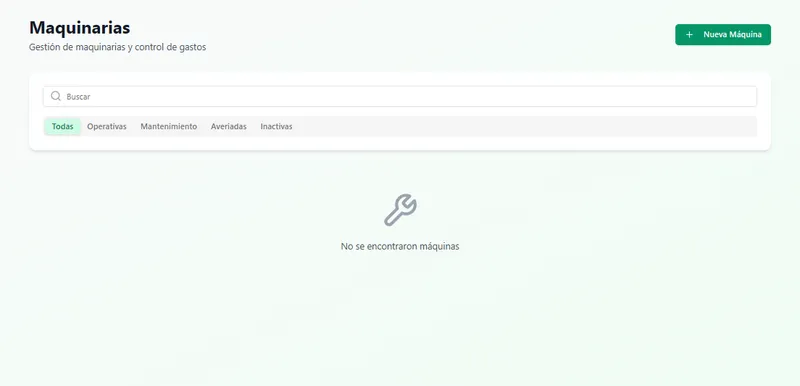Filter by the Inactivas tab
The width and height of the screenshot is (800, 386).
coord(277,126)
